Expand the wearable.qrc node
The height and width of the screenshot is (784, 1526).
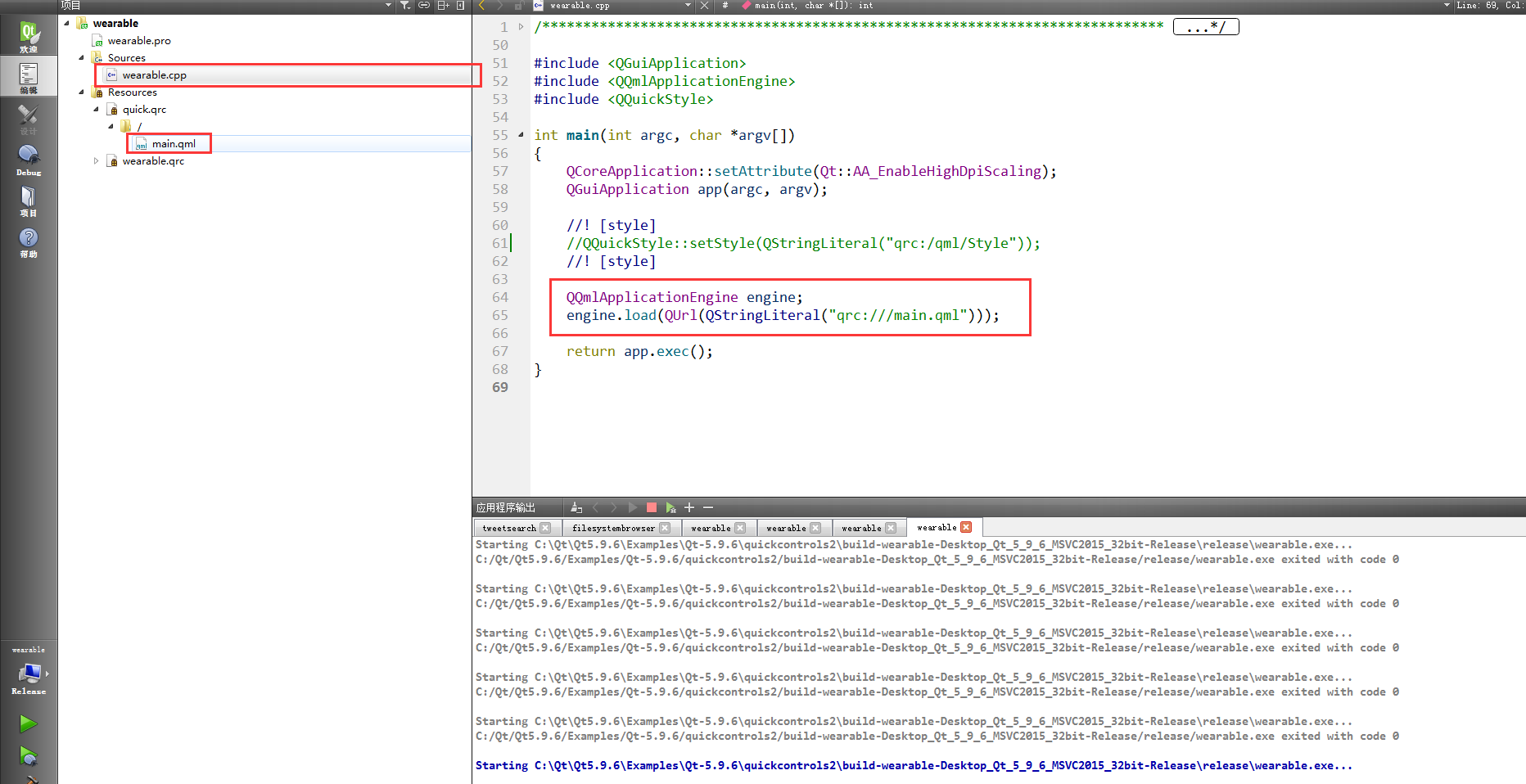point(96,160)
